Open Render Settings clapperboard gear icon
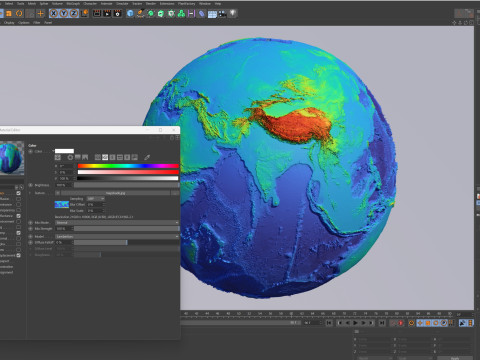Image resolution: width=480 pixels, height=360 pixels. point(117,13)
